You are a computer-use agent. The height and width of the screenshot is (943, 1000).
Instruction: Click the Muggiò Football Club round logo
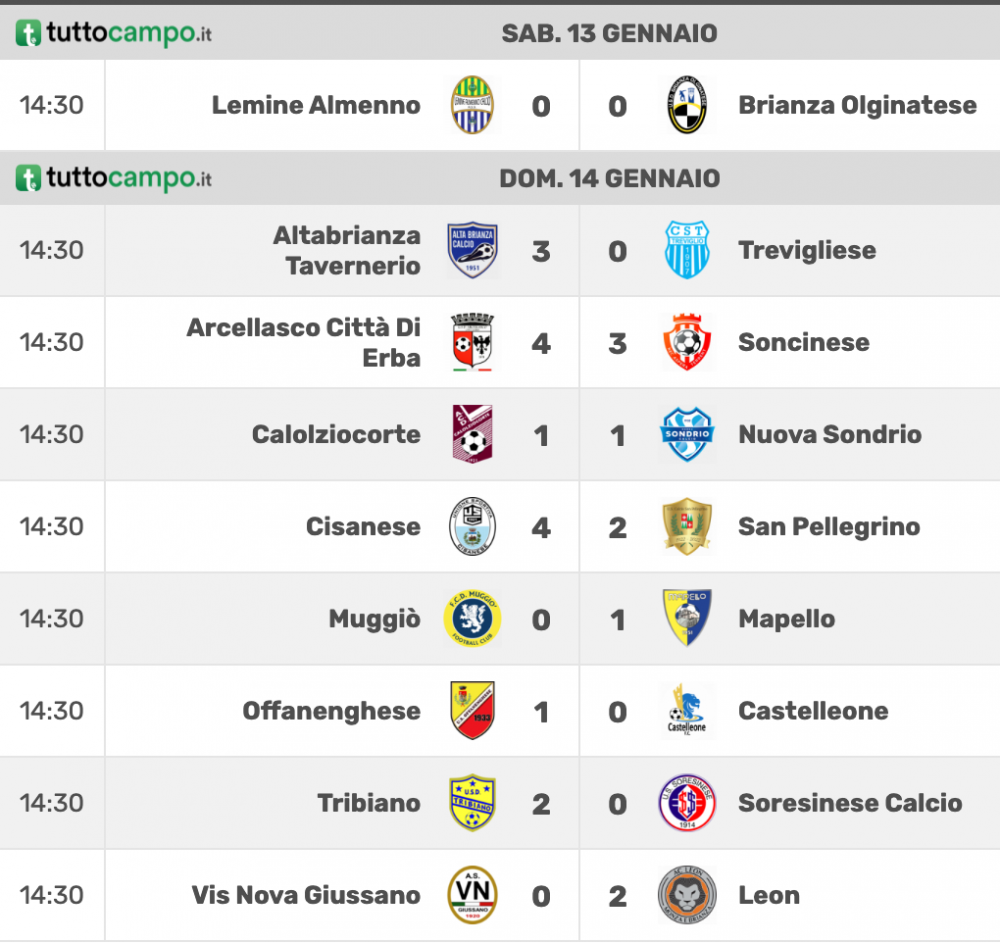click(473, 618)
